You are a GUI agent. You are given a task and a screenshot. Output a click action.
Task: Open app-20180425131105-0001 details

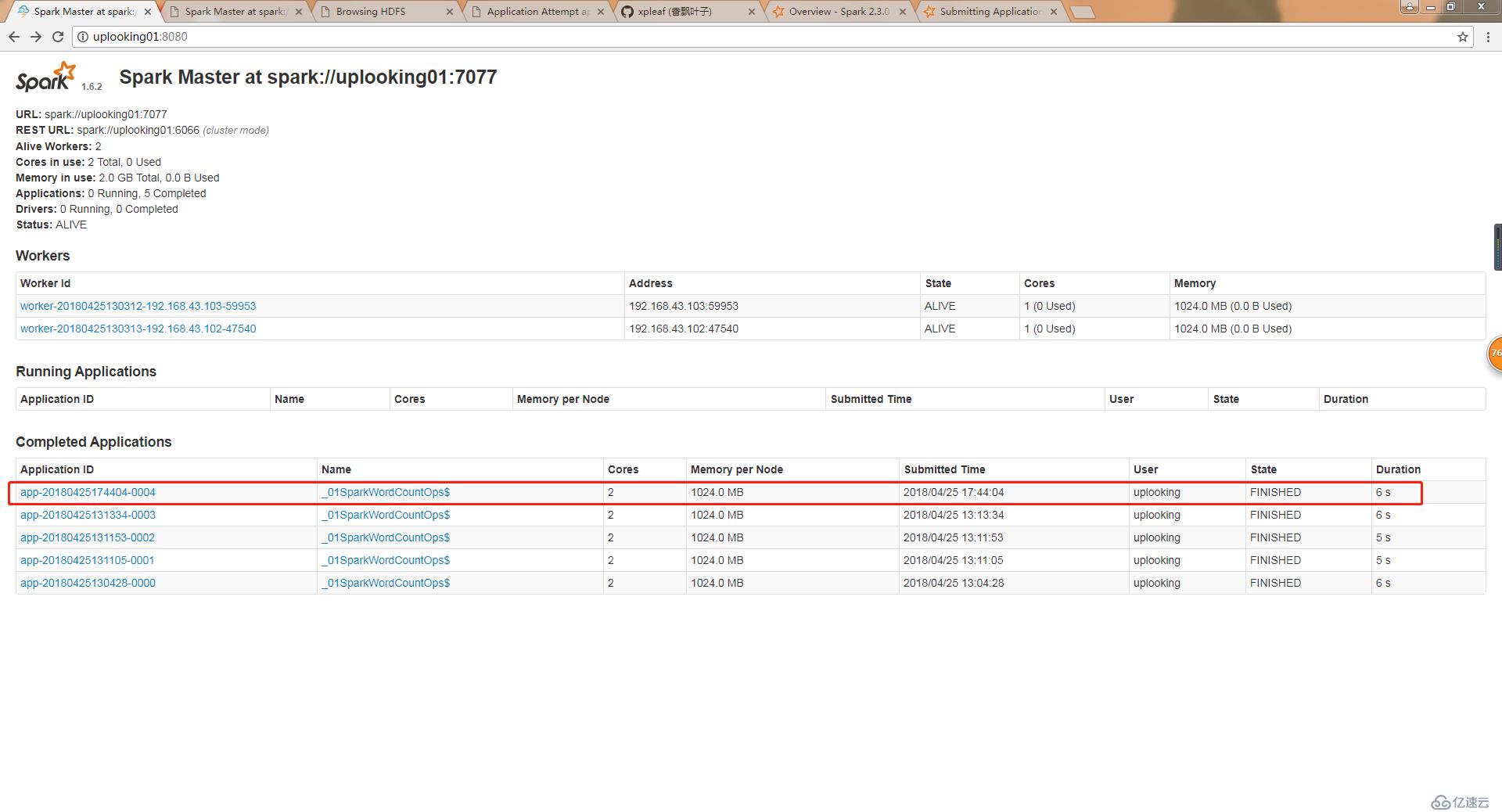coord(88,560)
